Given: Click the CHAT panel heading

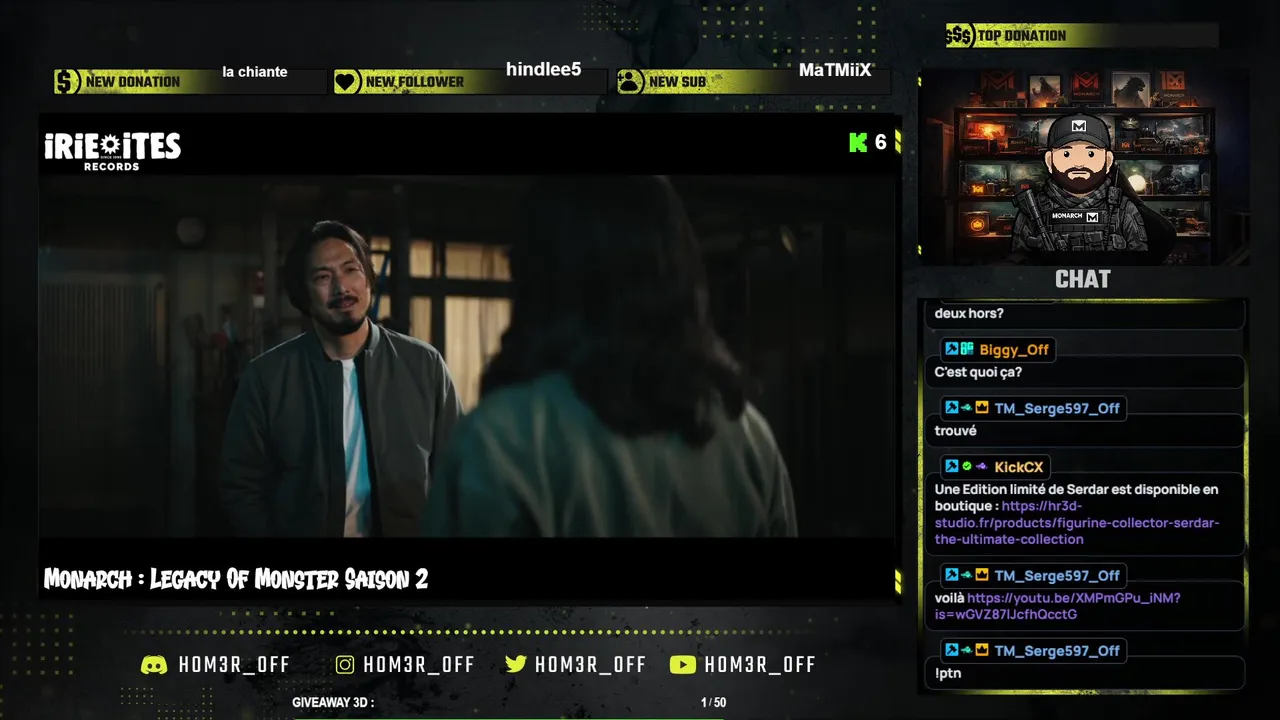Looking at the screenshot, I should point(1083,280).
